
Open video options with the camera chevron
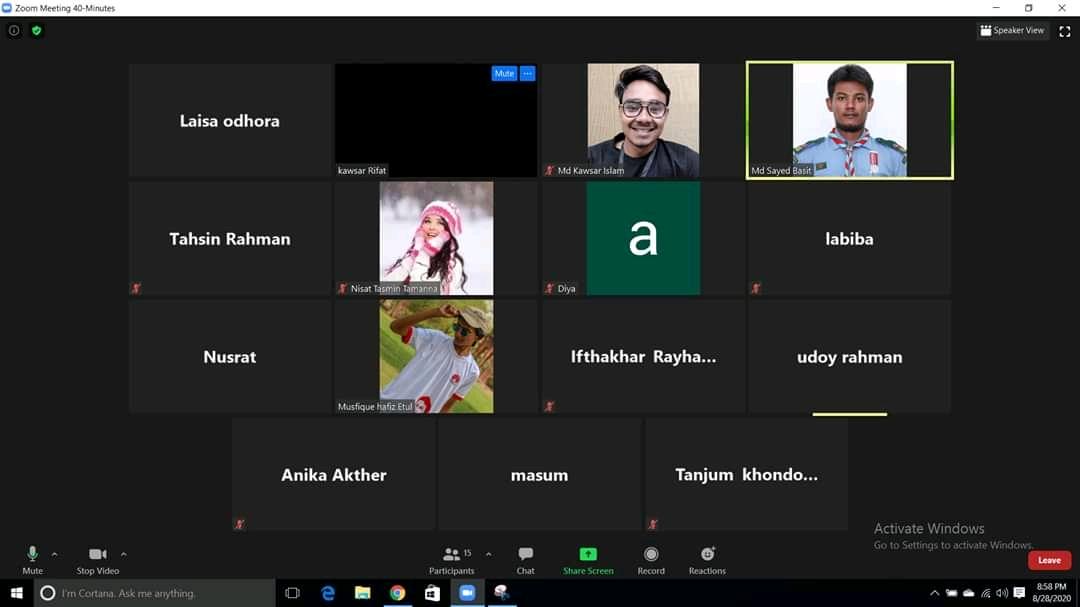coord(124,553)
